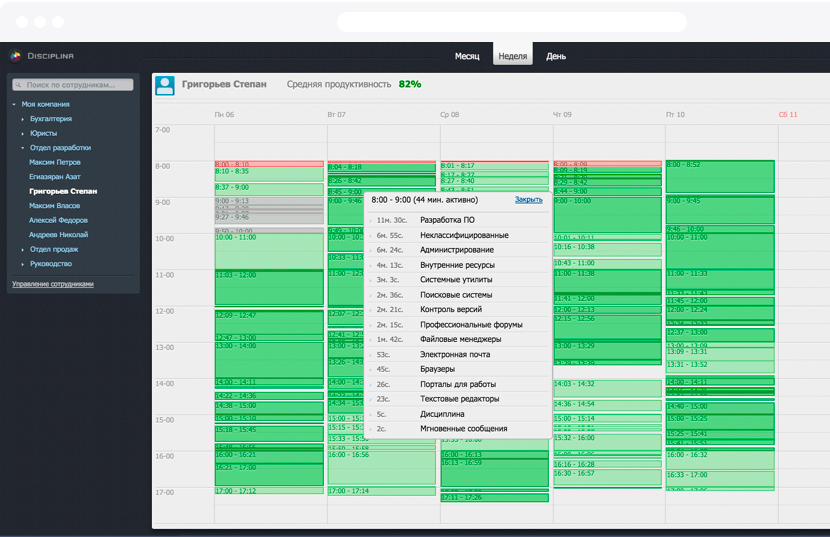Viewport: 830px width, 537px height.
Task: Click the Григорьев Степан profile avatar
Action: (165, 85)
